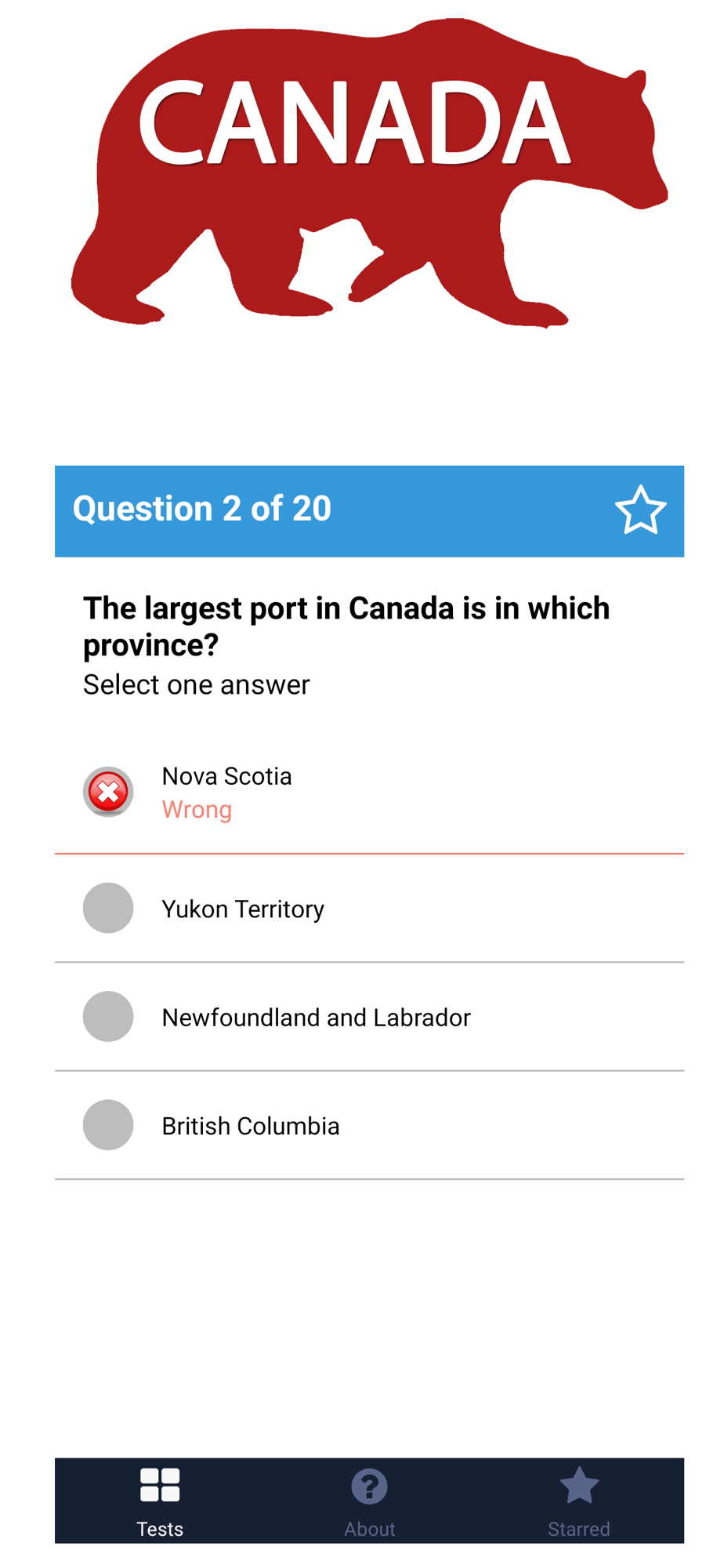Switch to the Tests tab label
Viewport: 724px width, 1568px height.
pyautogui.click(x=160, y=1529)
